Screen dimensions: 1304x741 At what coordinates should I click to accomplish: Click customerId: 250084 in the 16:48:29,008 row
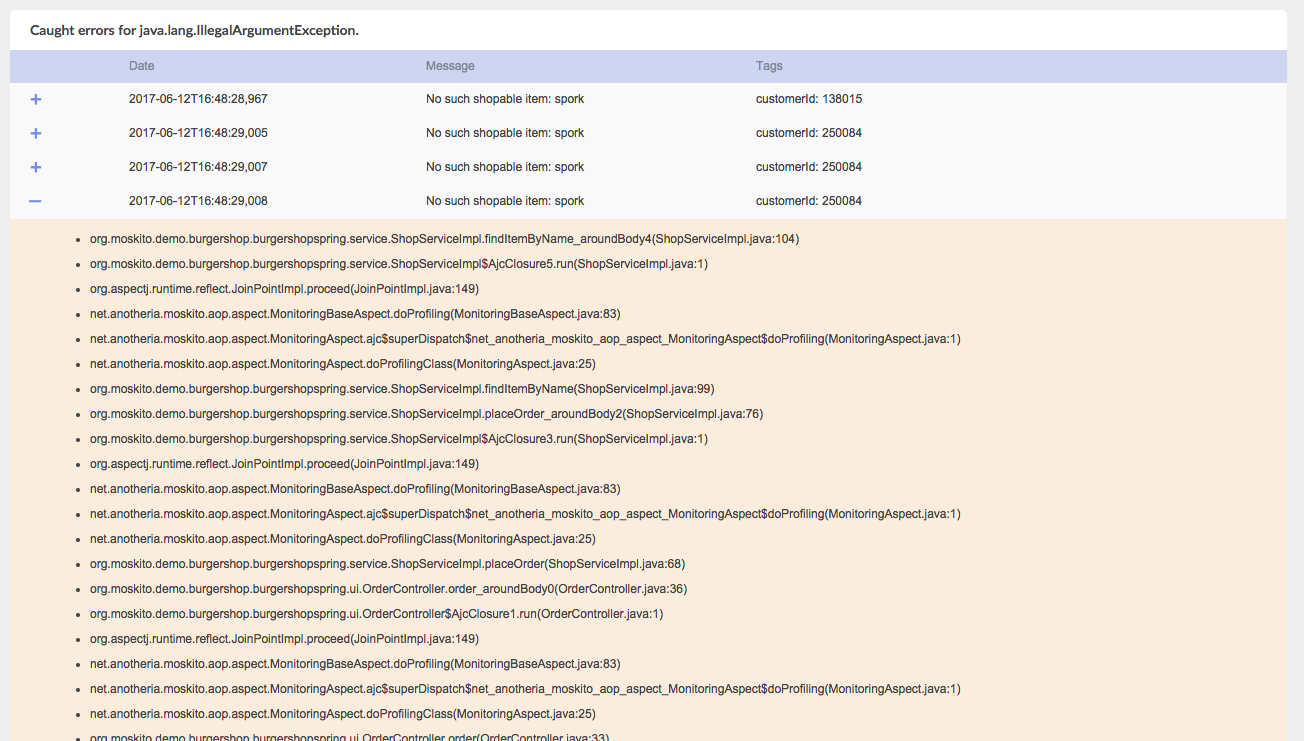pyautogui.click(x=809, y=201)
